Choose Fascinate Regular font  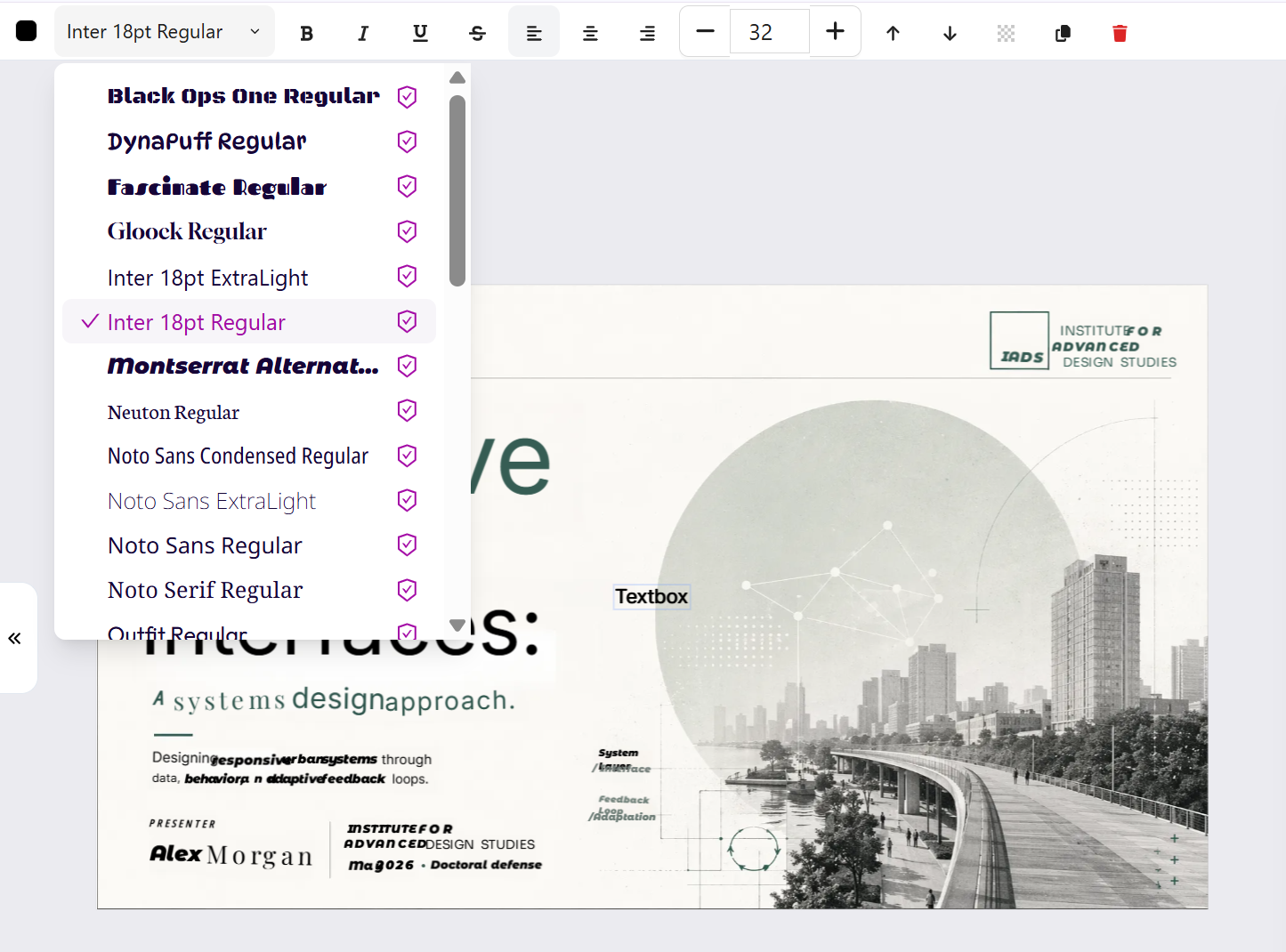(x=249, y=187)
